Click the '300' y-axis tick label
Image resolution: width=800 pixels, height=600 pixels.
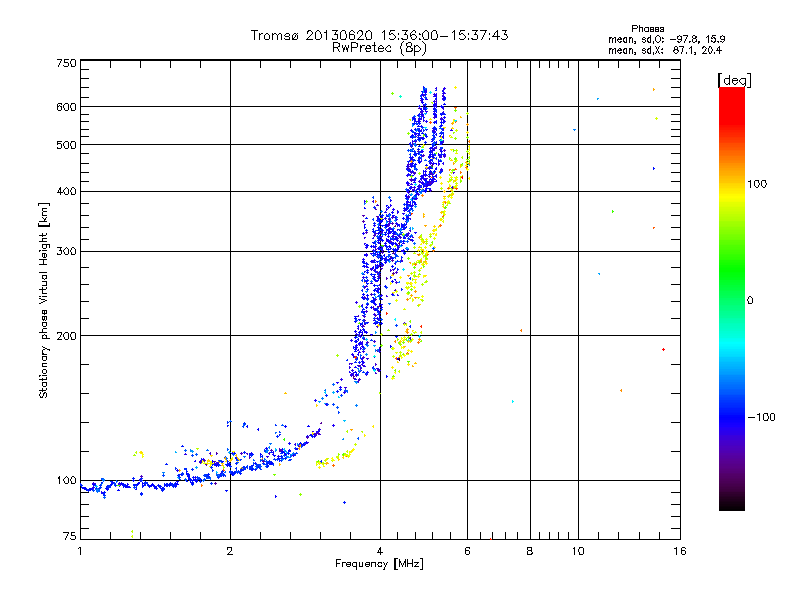pos(66,252)
